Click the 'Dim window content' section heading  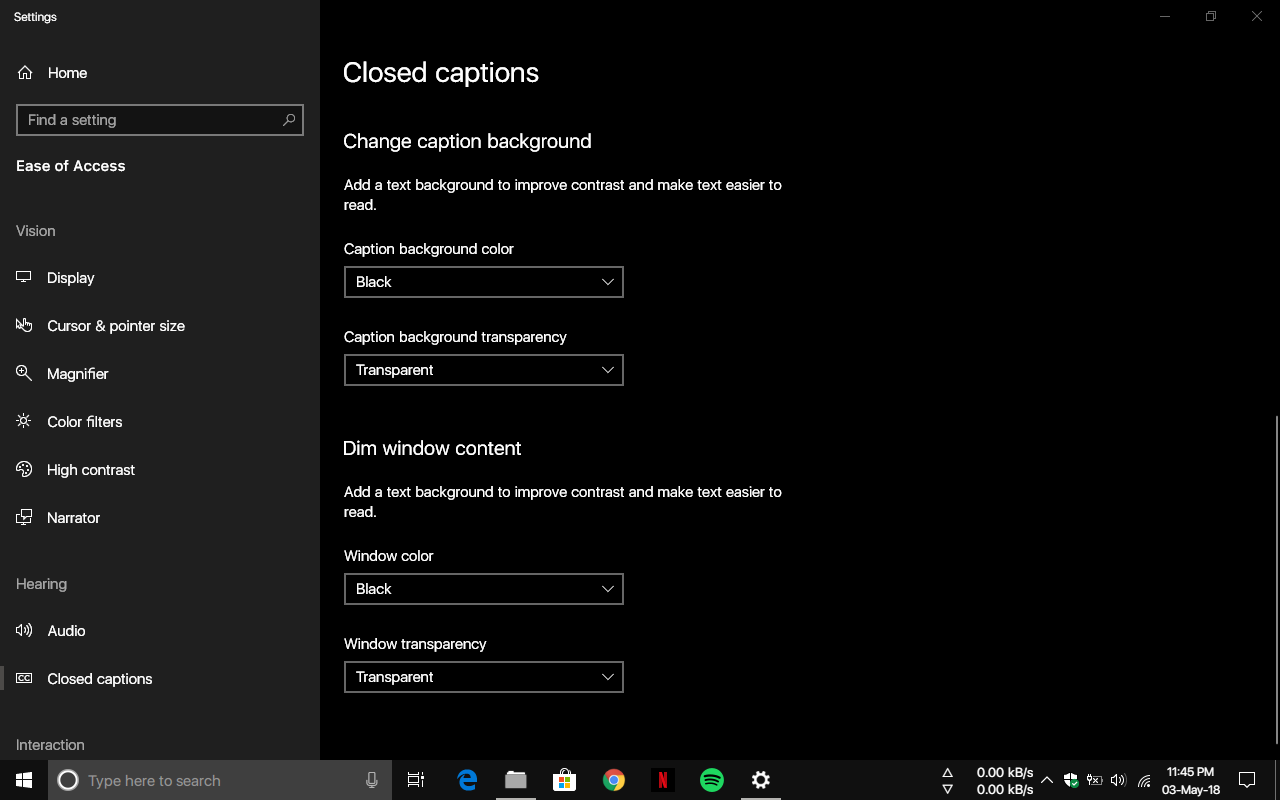[x=432, y=448]
